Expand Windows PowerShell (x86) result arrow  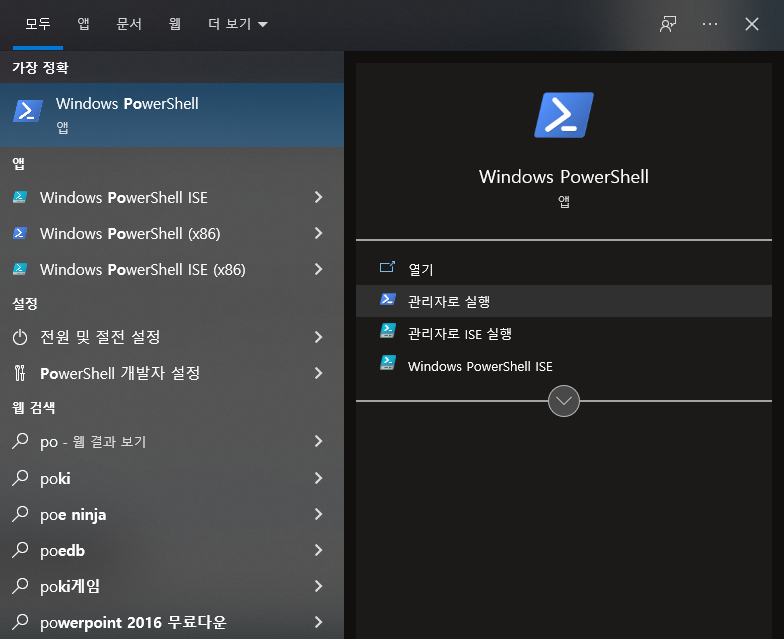(318, 233)
